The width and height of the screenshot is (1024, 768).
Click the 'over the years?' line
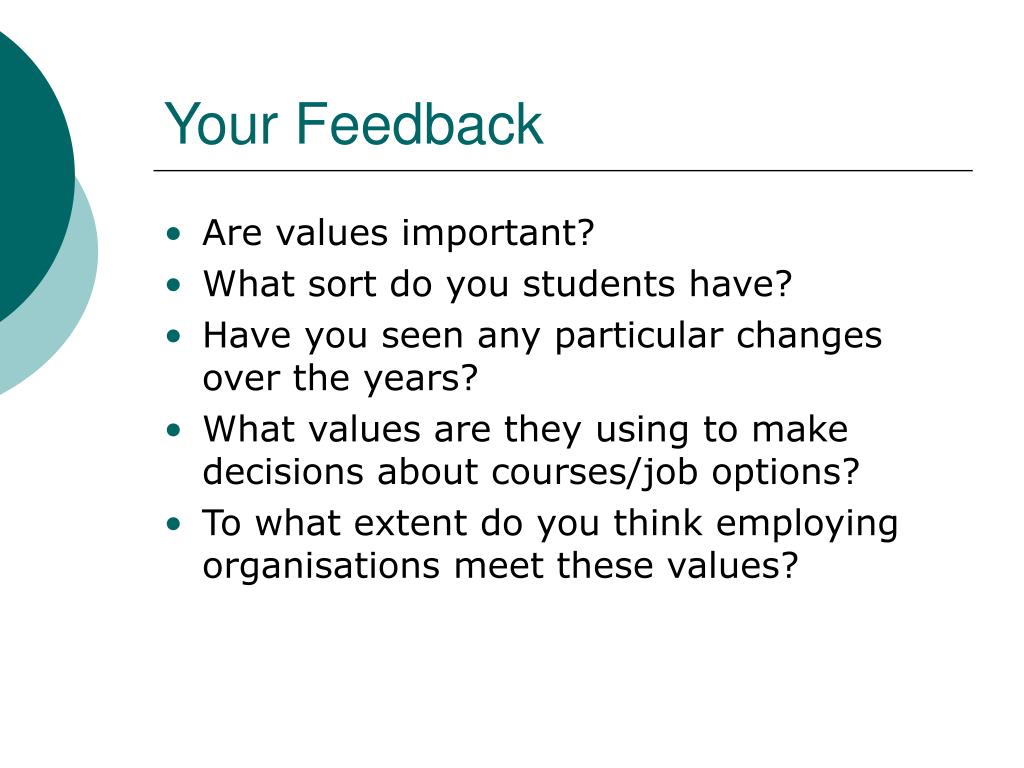(x=340, y=377)
